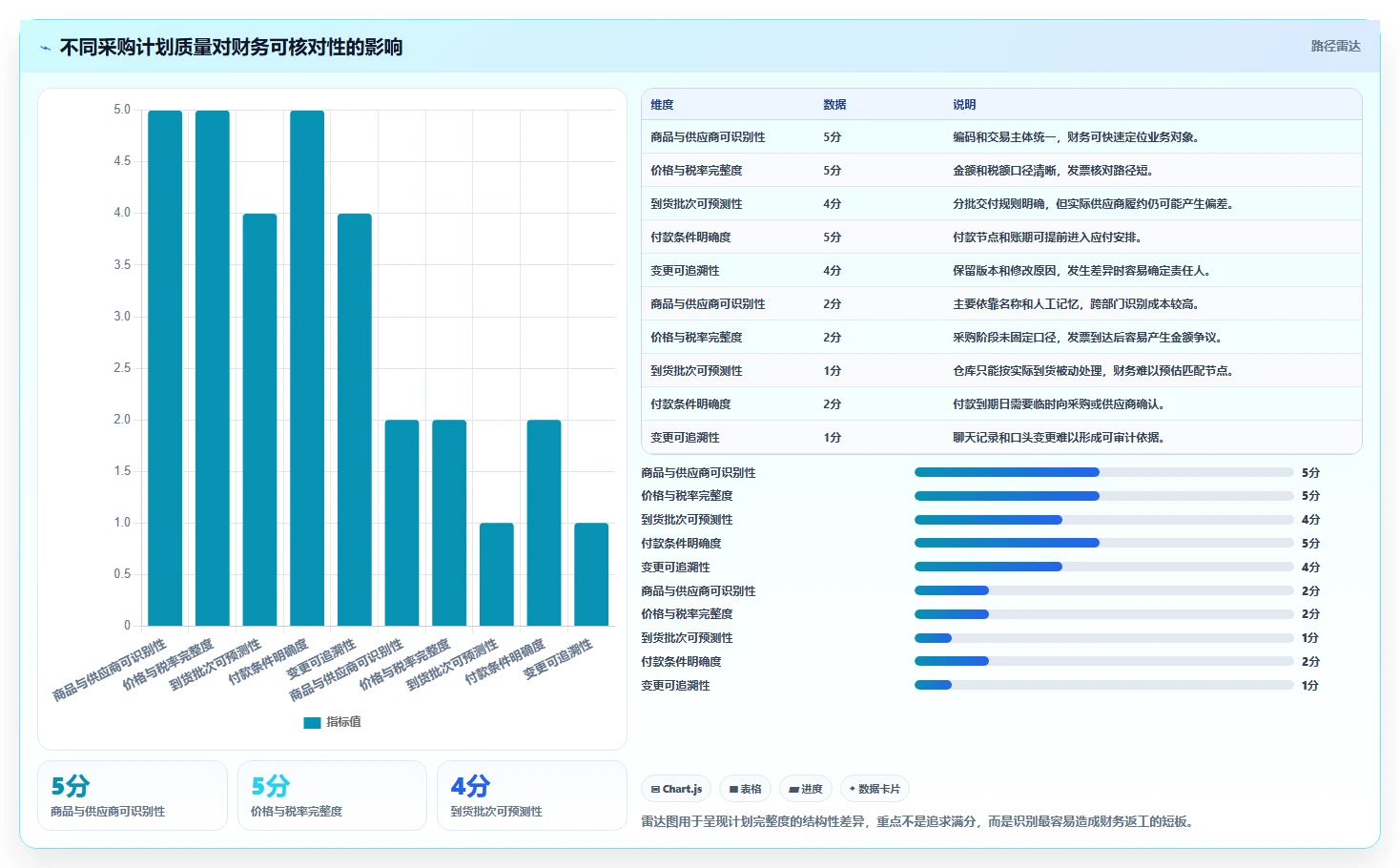Screen dimensions: 1400x868
Task: Click the blue icon beside the page title
Action: (45, 48)
